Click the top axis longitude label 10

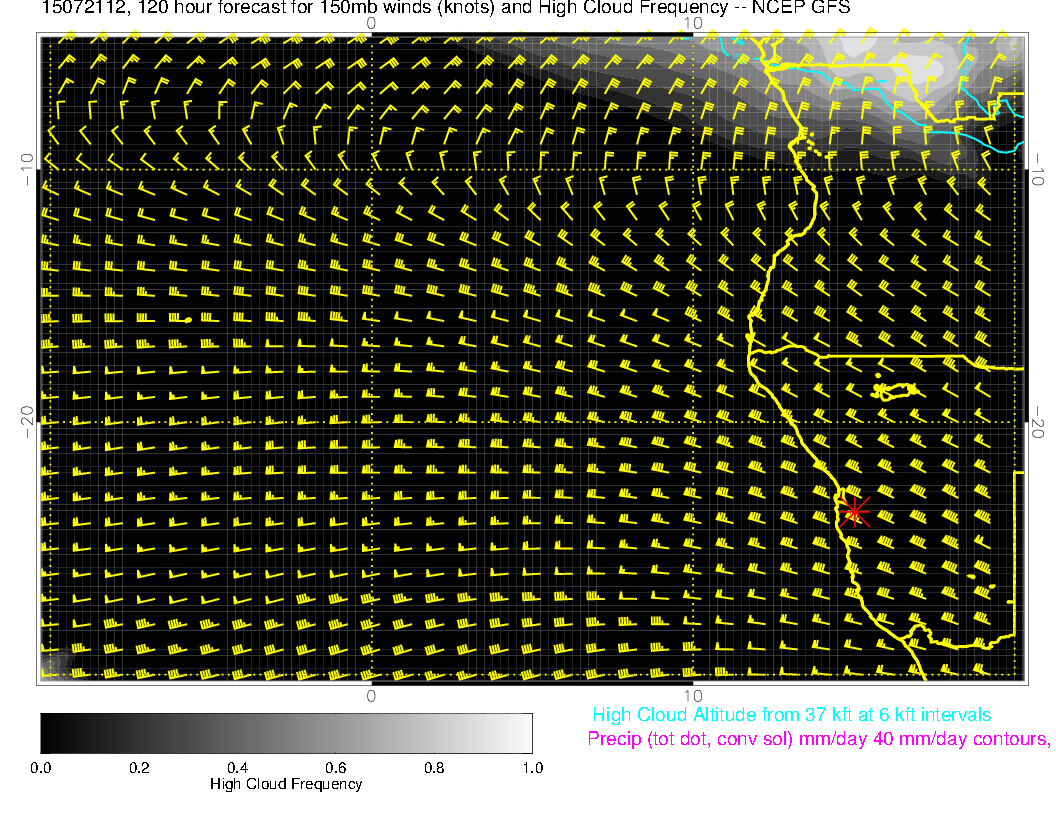pyautogui.click(x=693, y=24)
